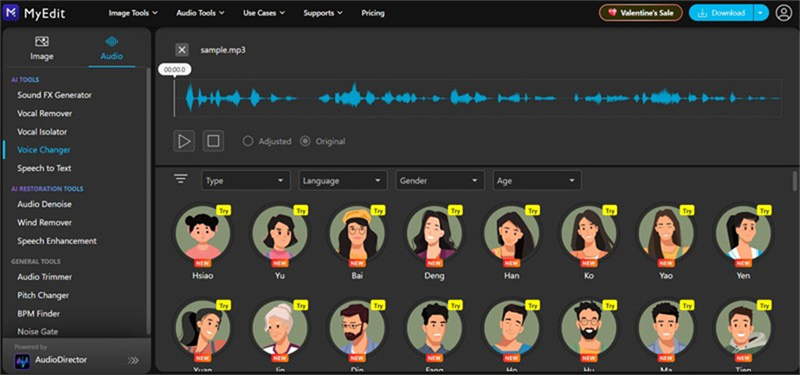
Task: Close the sample.mp3 file with X
Action: point(182,50)
